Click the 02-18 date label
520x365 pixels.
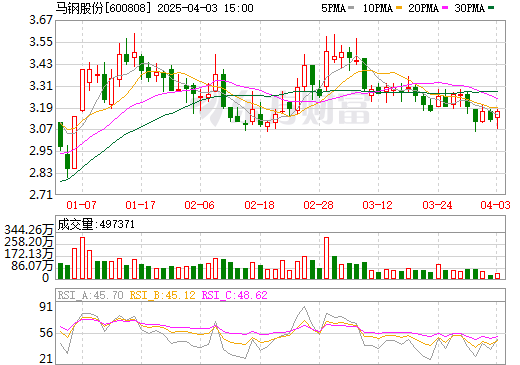259,205
